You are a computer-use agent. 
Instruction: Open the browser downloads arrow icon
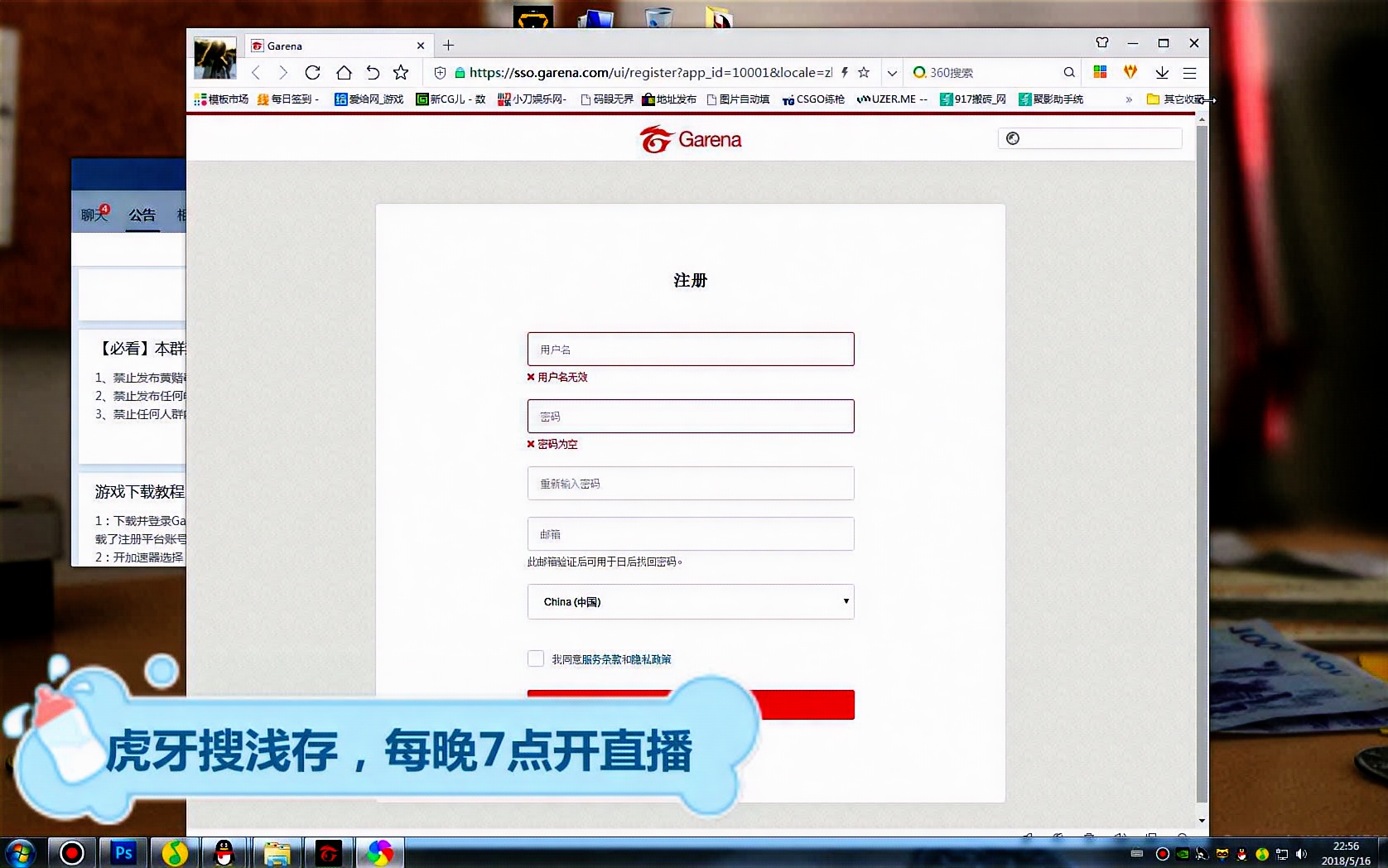pyautogui.click(x=1162, y=73)
